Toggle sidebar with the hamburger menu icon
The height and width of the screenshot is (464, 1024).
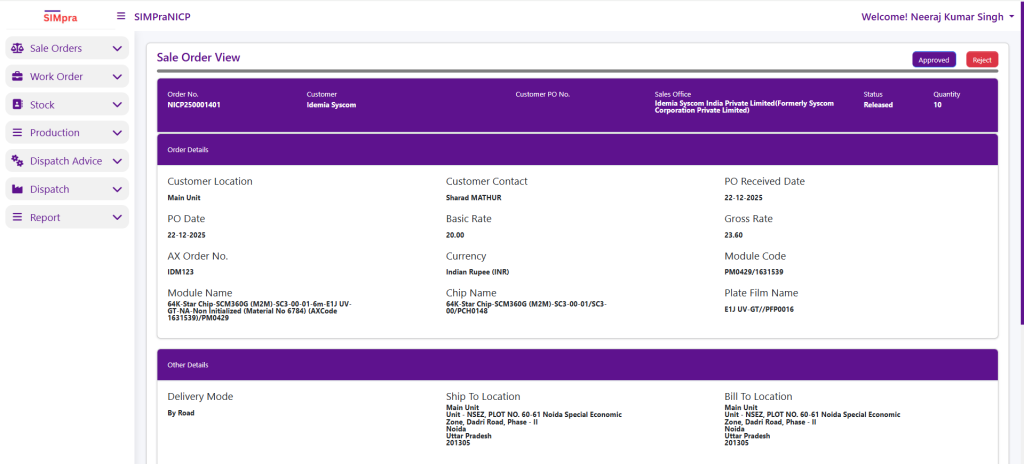coord(121,16)
